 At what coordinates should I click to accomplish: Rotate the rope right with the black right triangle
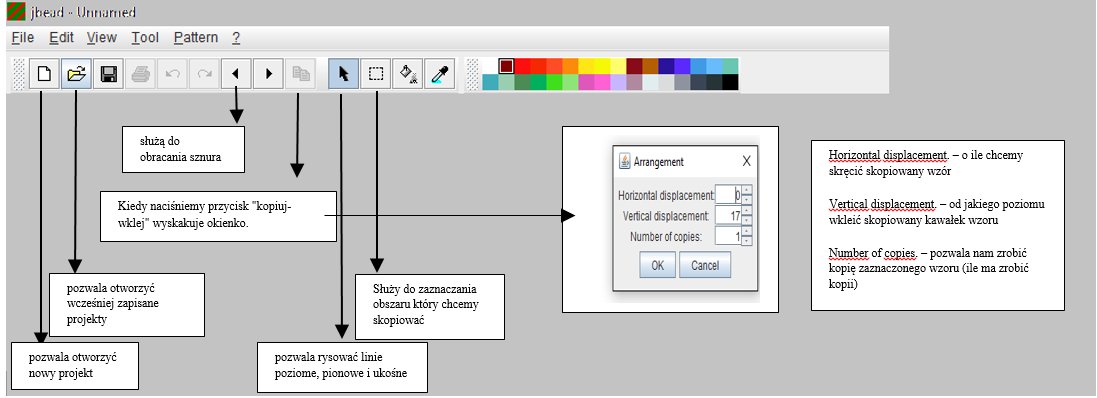(x=268, y=73)
